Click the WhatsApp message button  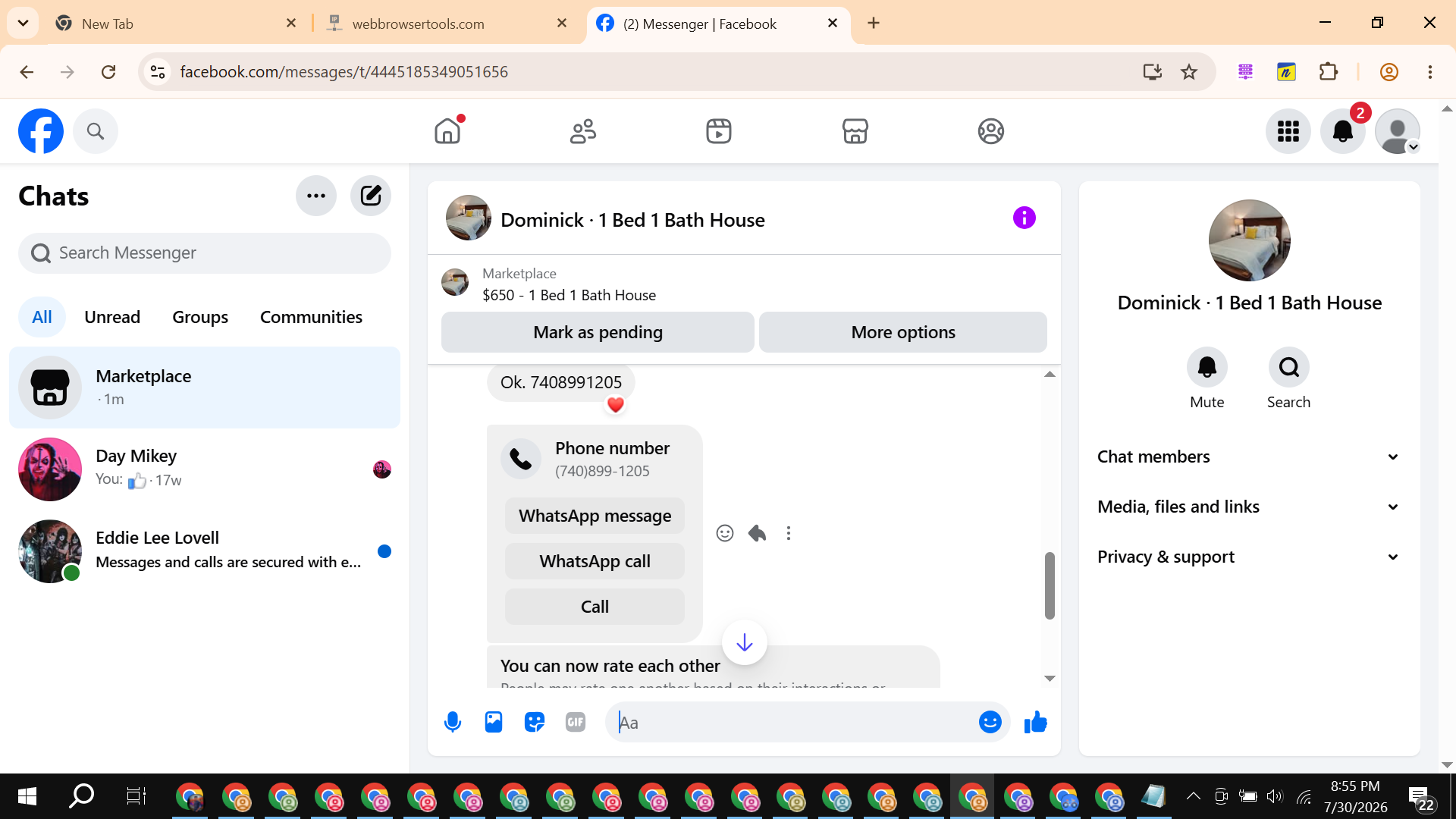[595, 516]
